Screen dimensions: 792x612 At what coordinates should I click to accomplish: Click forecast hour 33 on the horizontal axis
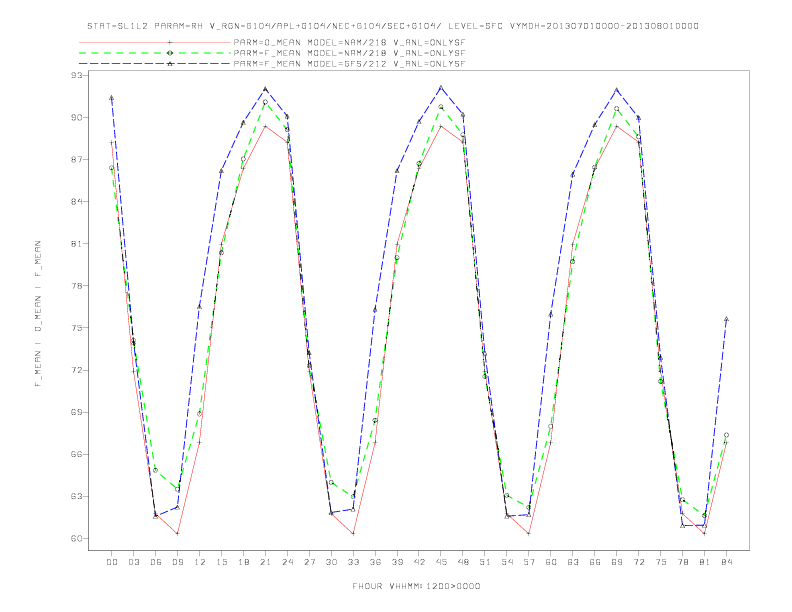353,562
